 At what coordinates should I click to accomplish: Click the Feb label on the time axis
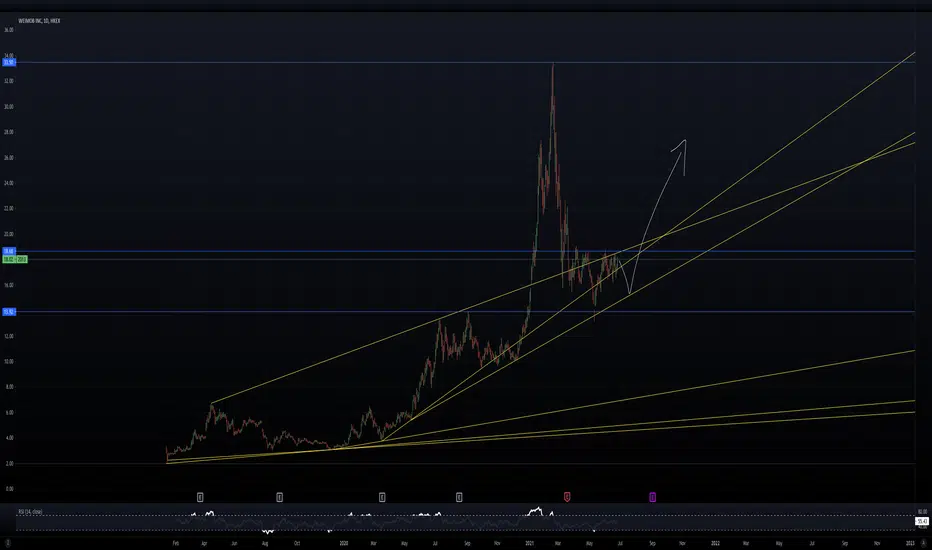(x=175, y=543)
